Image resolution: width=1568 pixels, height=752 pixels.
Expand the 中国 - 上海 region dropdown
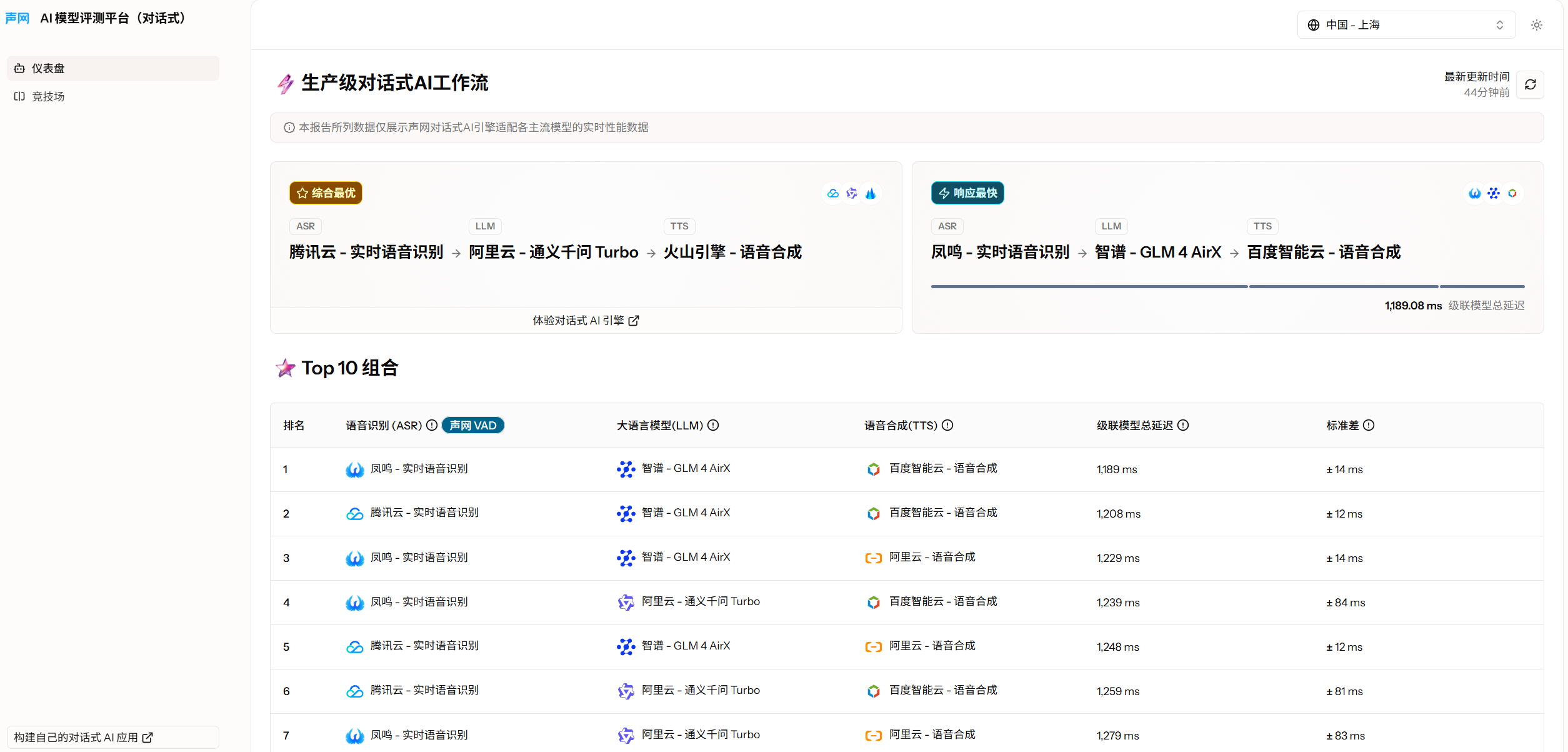tap(1406, 25)
